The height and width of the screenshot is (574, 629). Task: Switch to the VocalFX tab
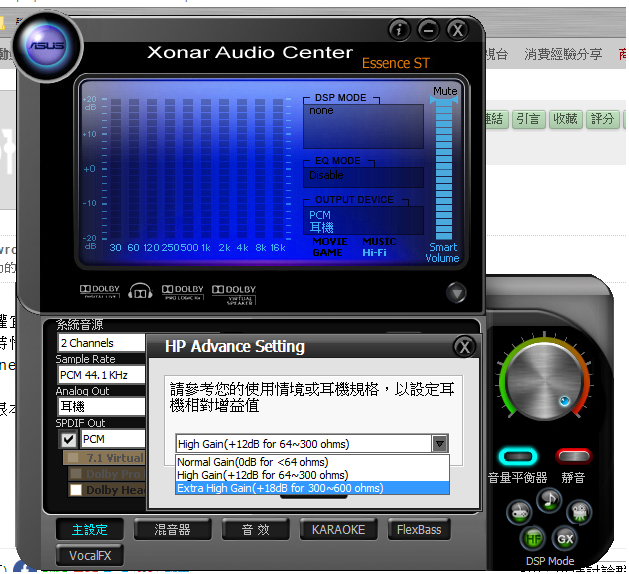coord(90,555)
